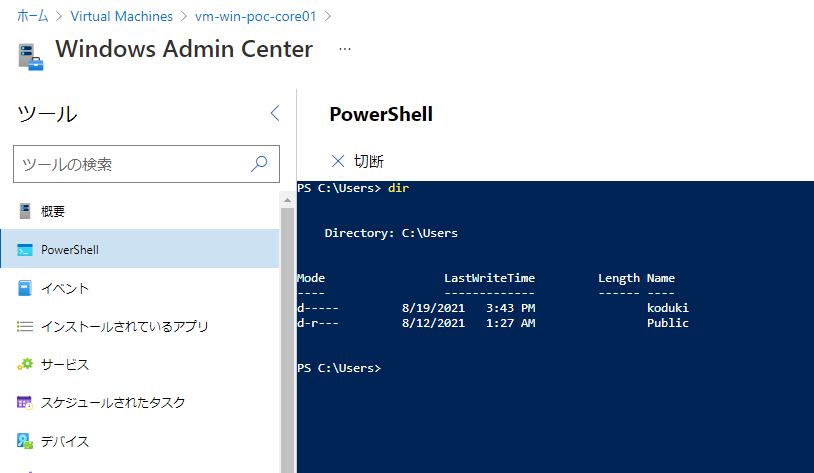Click the 概要 overview icon

(x=25, y=211)
